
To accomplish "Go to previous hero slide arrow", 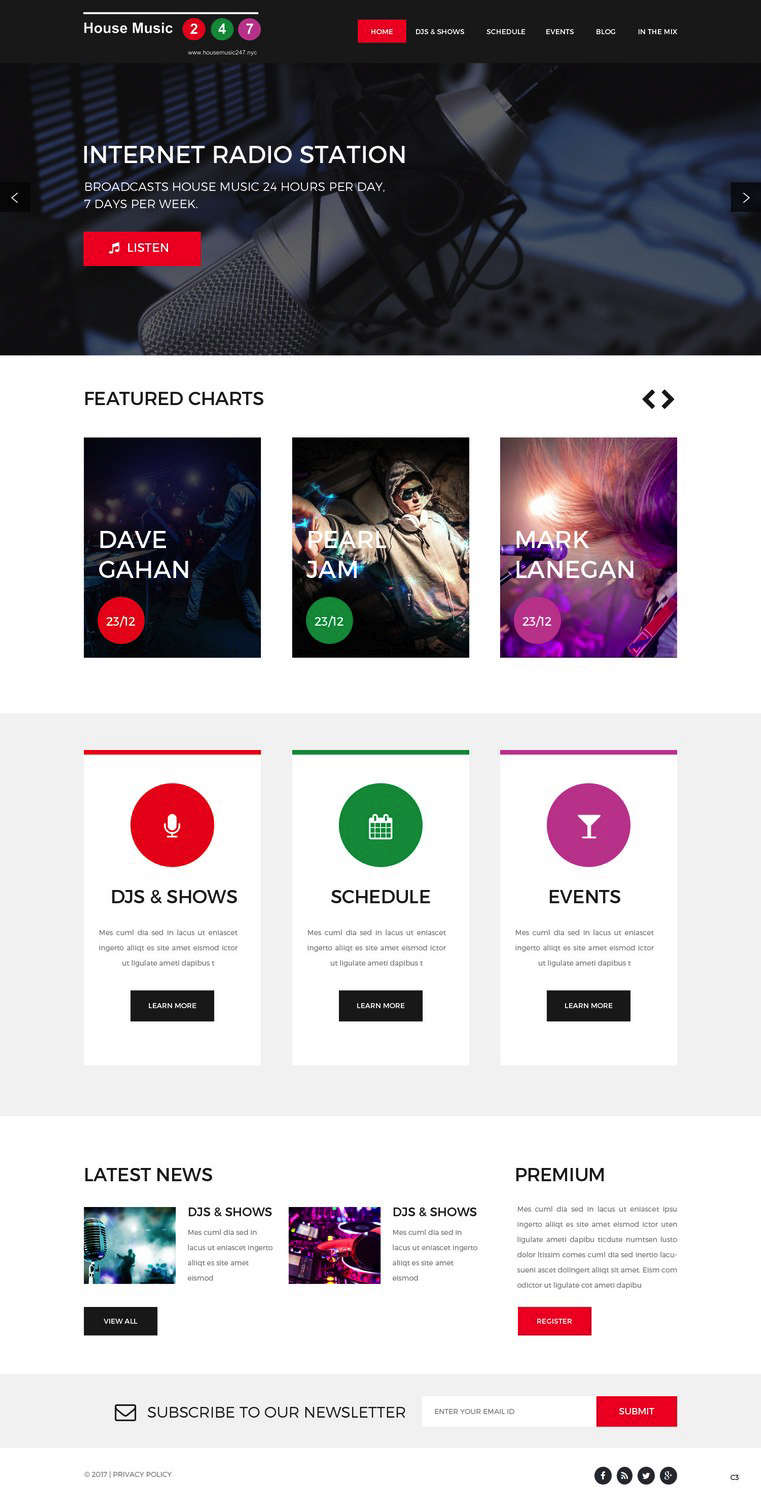I will tap(14, 197).
